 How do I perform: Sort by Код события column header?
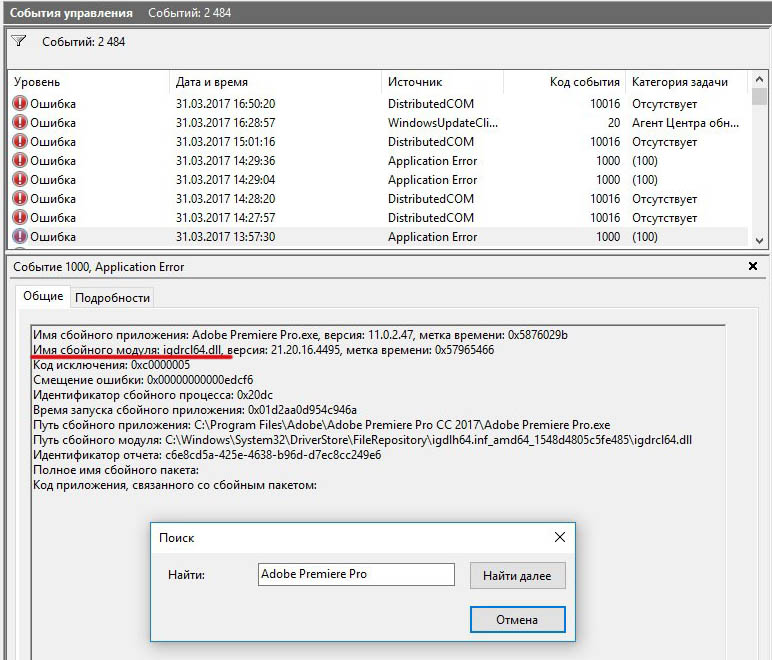point(564,82)
